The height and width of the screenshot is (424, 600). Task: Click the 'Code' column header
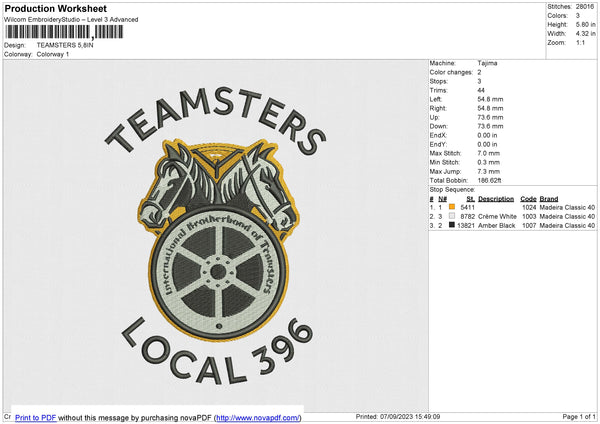(x=528, y=199)
